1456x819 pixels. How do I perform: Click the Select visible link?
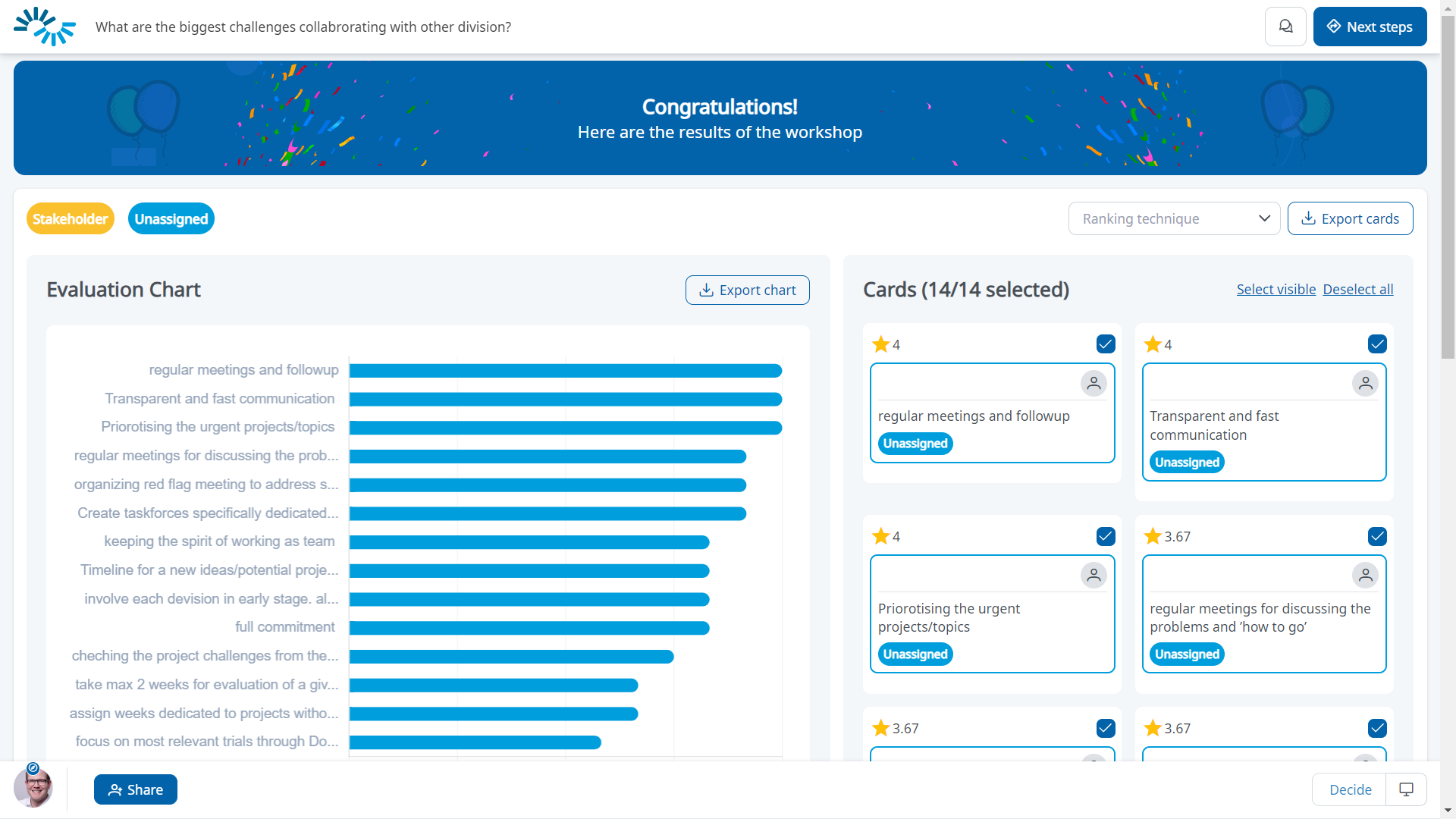click(1276, 290)
